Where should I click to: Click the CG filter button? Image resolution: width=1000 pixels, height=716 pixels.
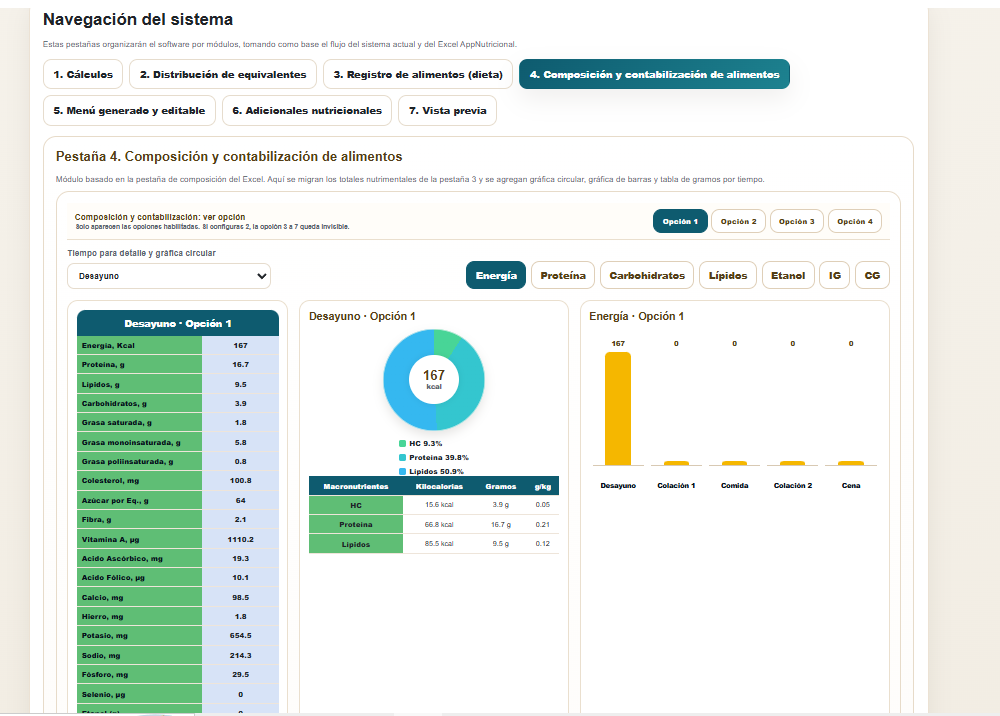(x=872, y=275)
